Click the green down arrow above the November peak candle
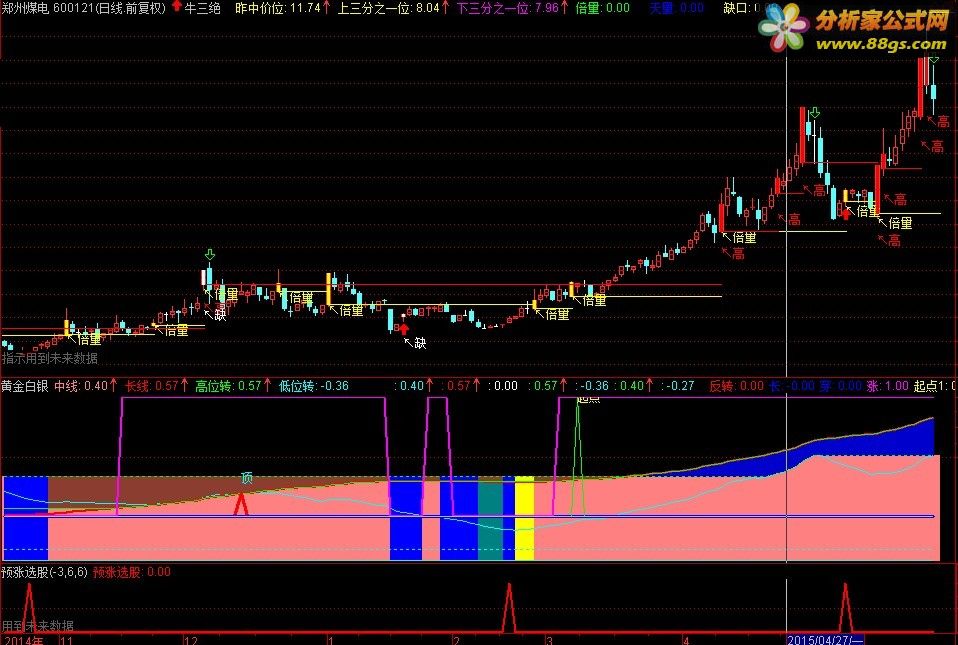The image size is (958, 645). coord(210,254)
